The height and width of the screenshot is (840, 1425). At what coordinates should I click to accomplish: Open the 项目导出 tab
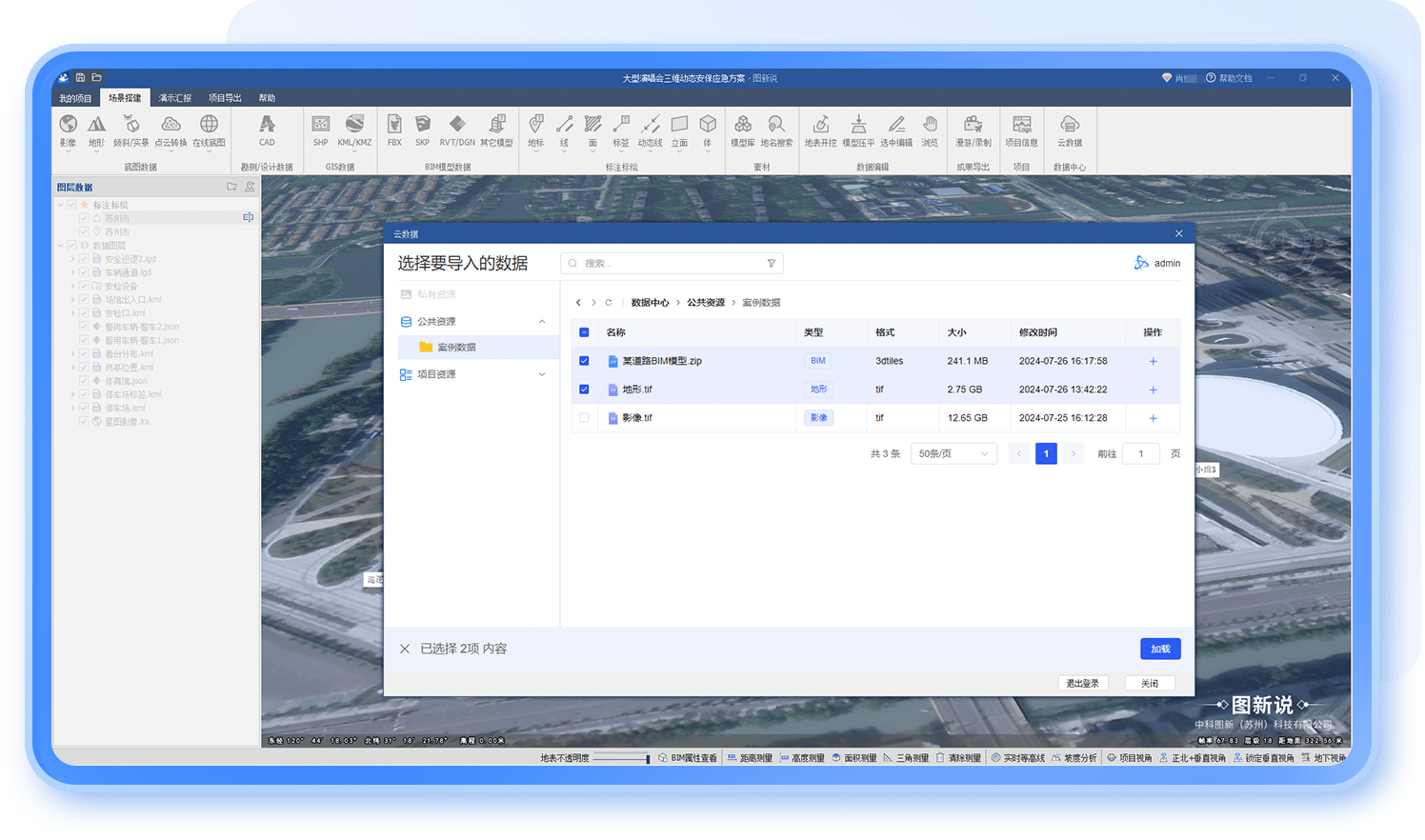[225, 98]
